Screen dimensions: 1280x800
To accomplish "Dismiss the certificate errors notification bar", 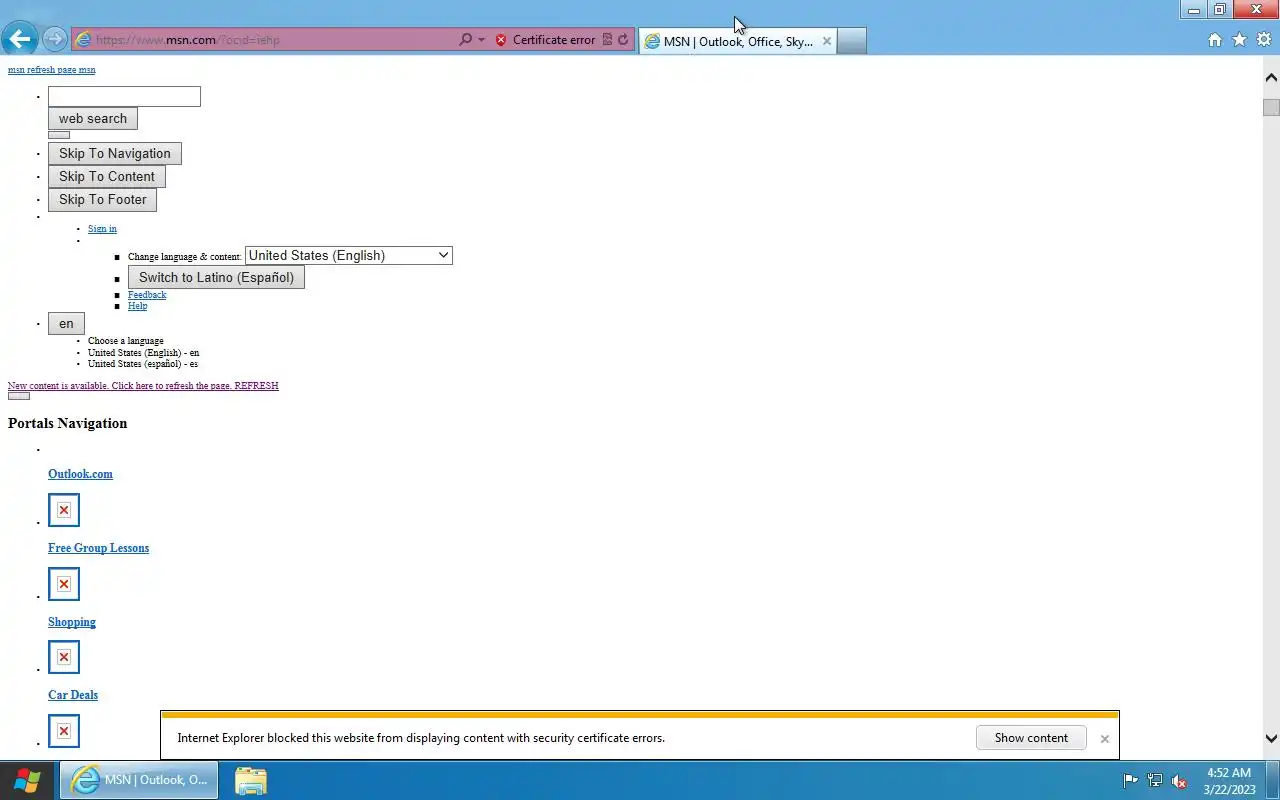I will 1104,739.
